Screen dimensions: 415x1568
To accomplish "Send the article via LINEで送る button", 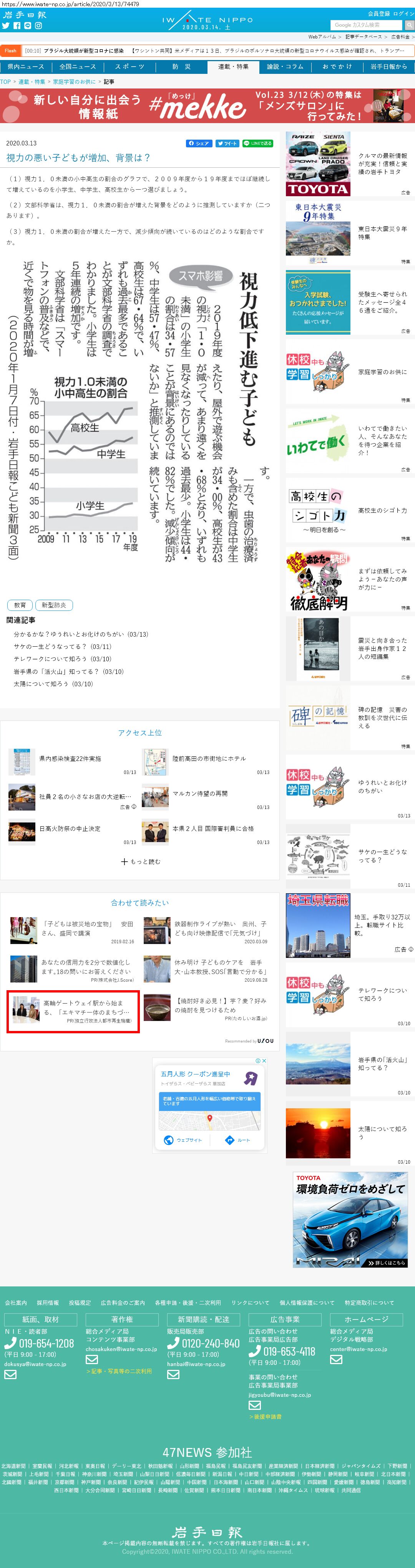I will [257, 143].
